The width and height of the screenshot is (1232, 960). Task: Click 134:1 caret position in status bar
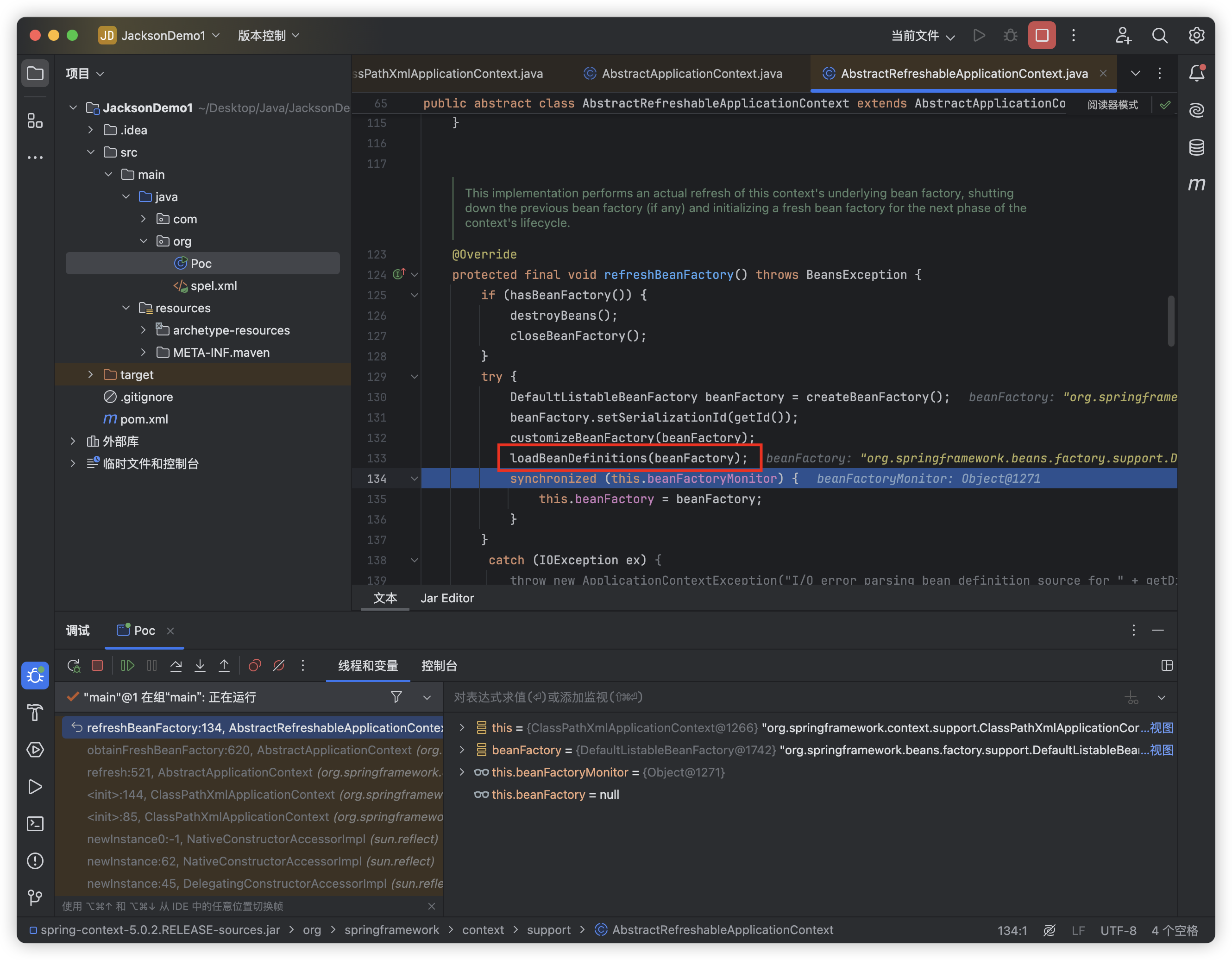(x=1012, y=930)
